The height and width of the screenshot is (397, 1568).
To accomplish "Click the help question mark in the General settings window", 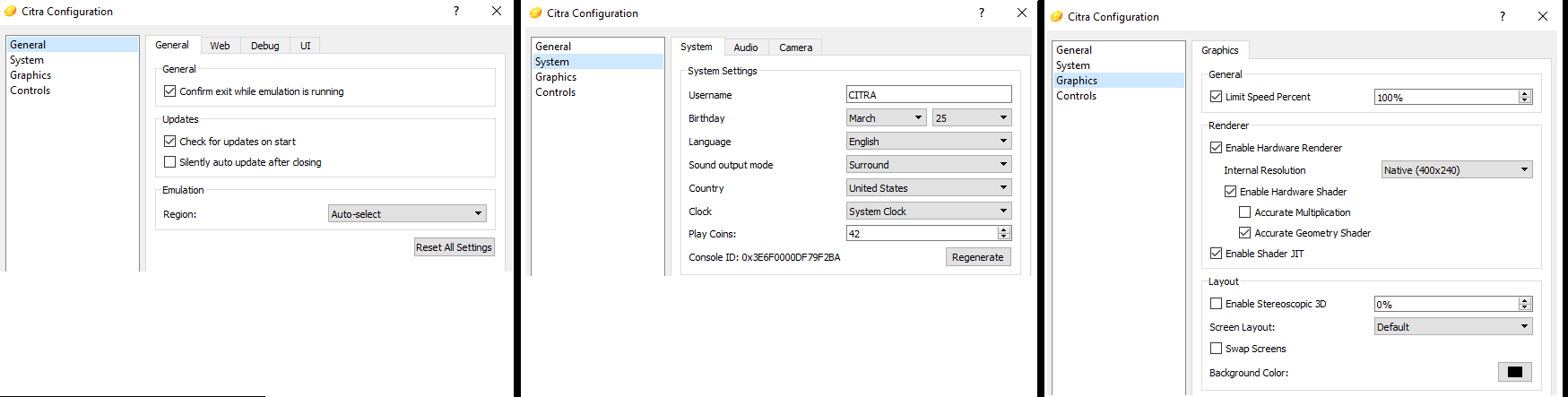I will pos(456,11).
